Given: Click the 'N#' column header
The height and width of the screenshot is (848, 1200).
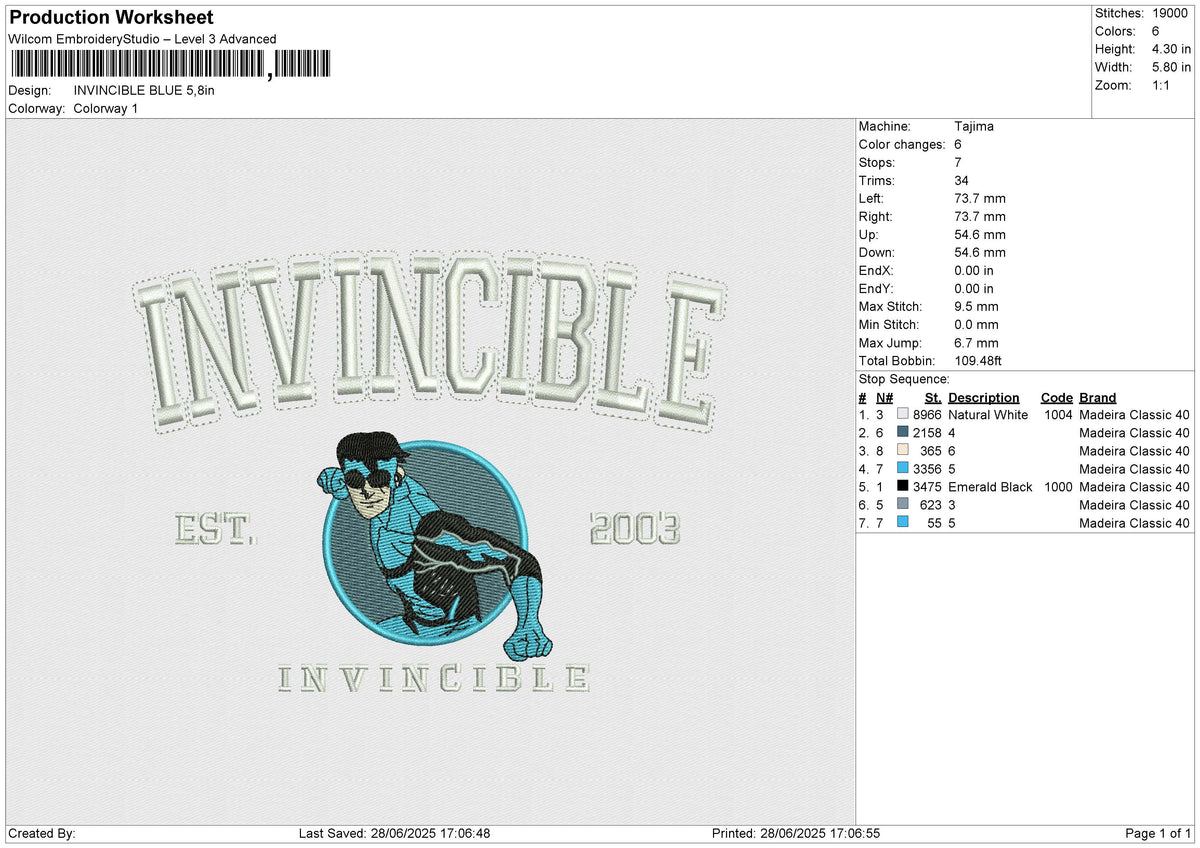Looking at the screenshot, I should pos(884,397).
